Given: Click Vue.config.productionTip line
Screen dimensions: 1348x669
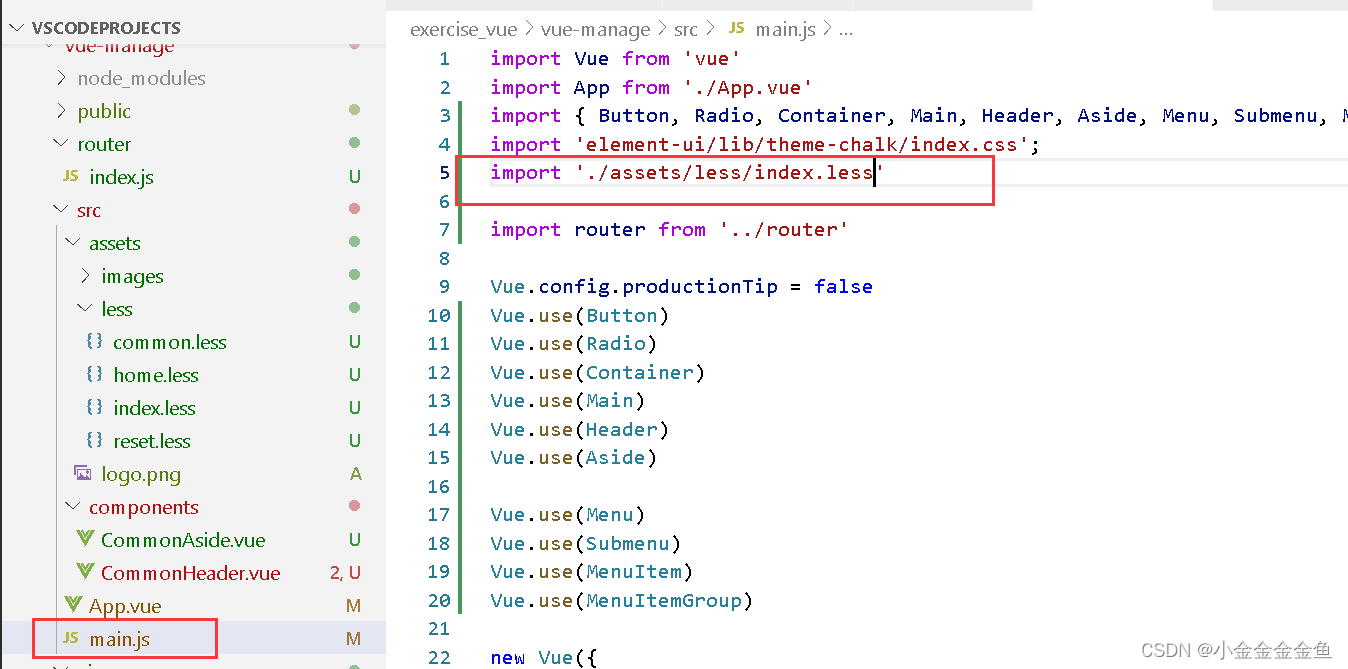Looking at the screenshot, I should 682,287.
